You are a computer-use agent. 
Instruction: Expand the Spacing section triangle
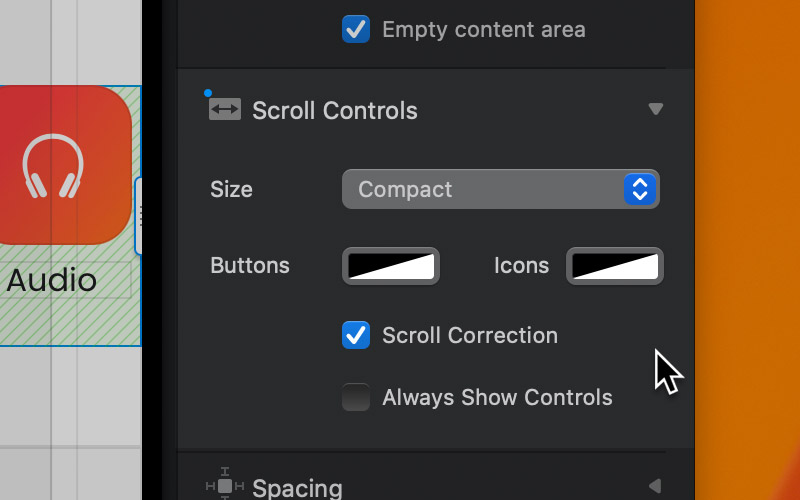point(655,485)
